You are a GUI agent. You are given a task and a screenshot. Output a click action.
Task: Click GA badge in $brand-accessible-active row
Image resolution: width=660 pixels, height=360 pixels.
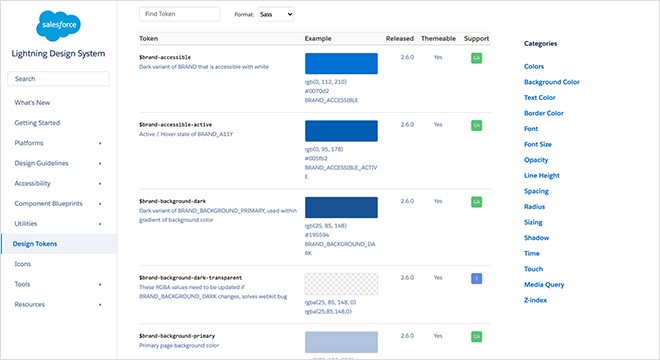pyautogui.click(x=476, y=125)
